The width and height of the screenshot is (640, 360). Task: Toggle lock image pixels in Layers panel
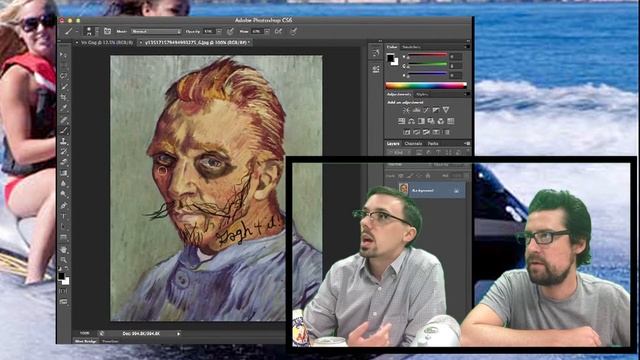409,176
